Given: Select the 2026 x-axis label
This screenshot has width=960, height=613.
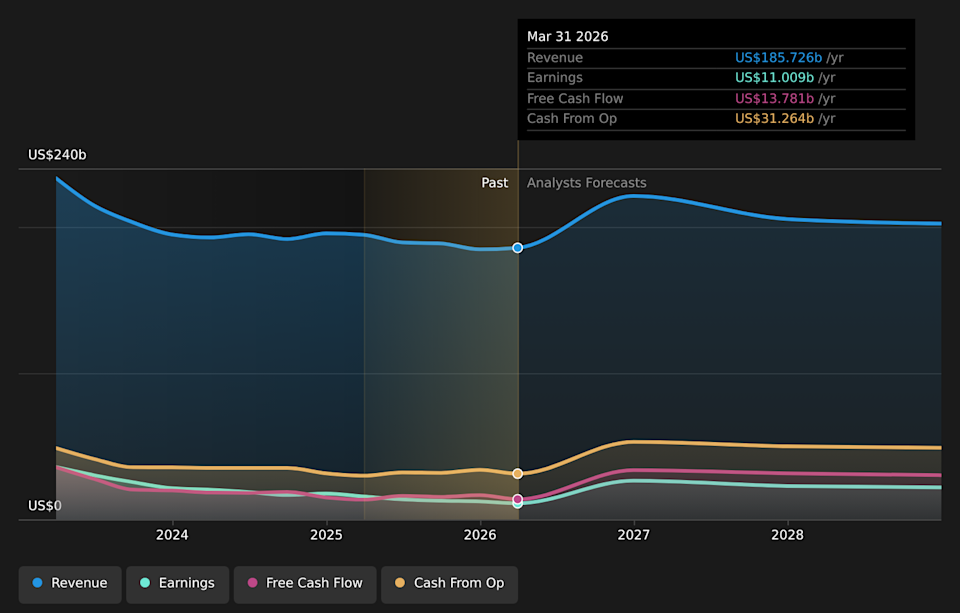Looking at the screenshot, I should click(480, 535).
